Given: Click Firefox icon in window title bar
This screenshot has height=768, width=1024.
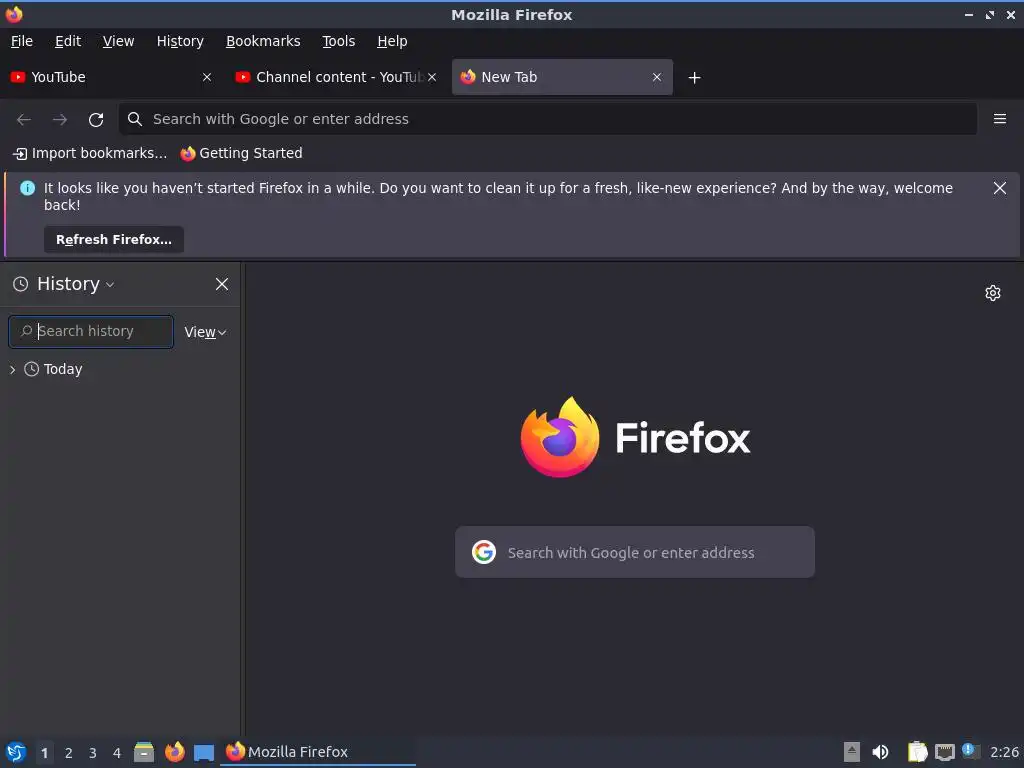Looking at the screenshot, I should (14, 14).
